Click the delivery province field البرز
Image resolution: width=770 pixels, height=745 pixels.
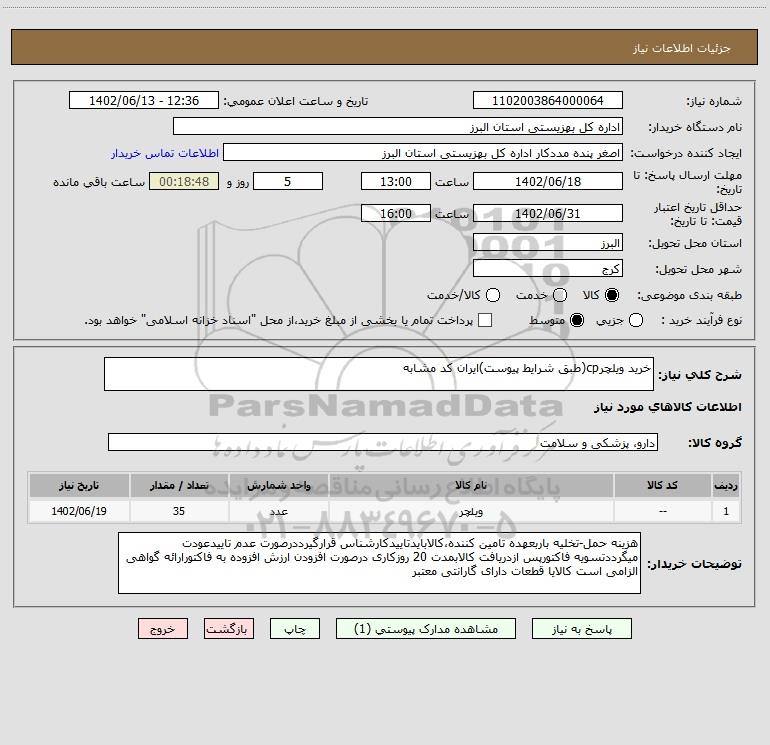548,242
